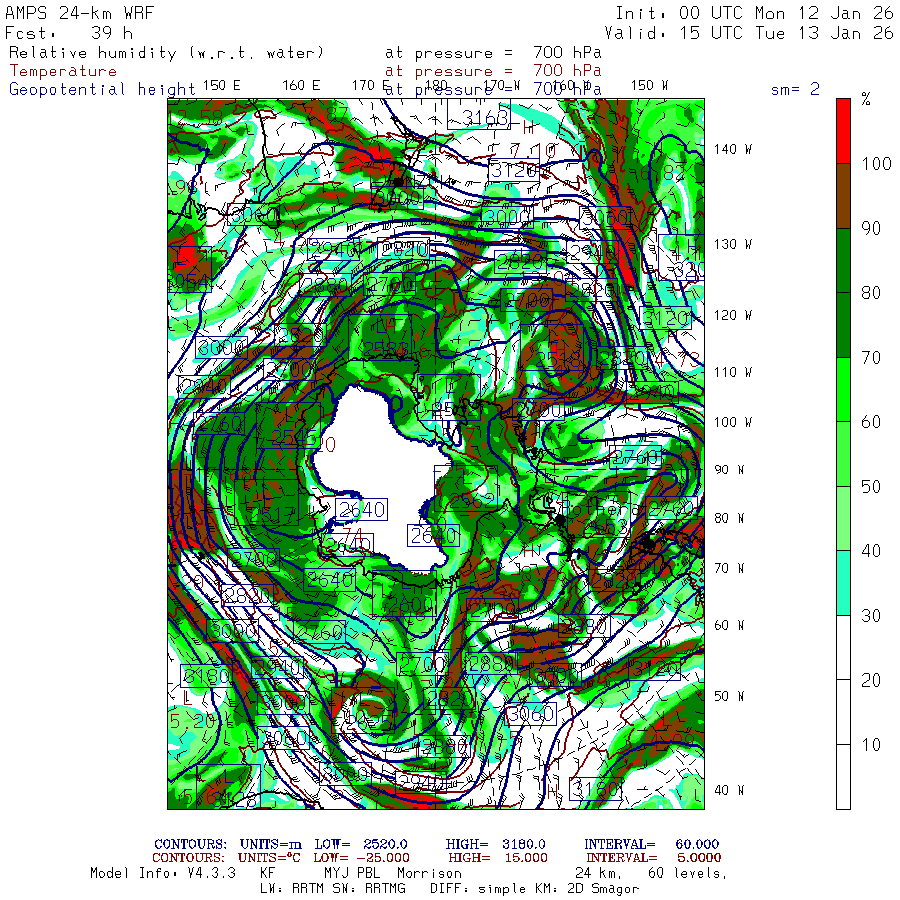Click the cyan colorbar segment between 30 and 40

[x=843, y=583]
